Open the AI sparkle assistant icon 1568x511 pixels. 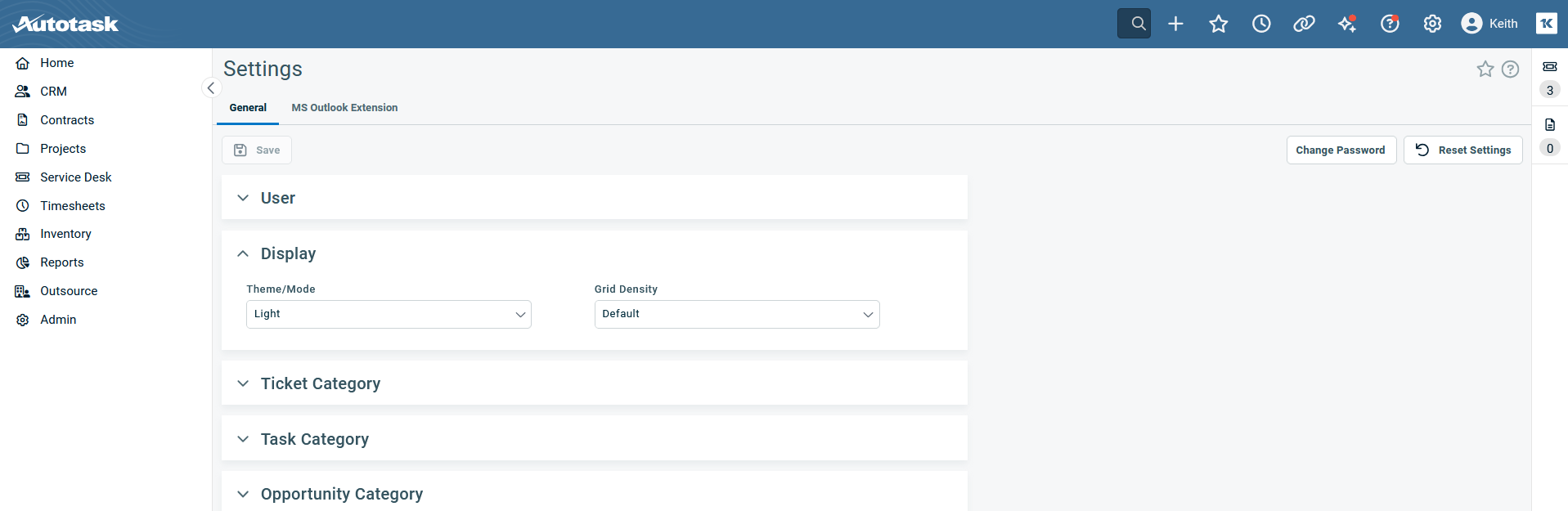(x=1346, y=24)
